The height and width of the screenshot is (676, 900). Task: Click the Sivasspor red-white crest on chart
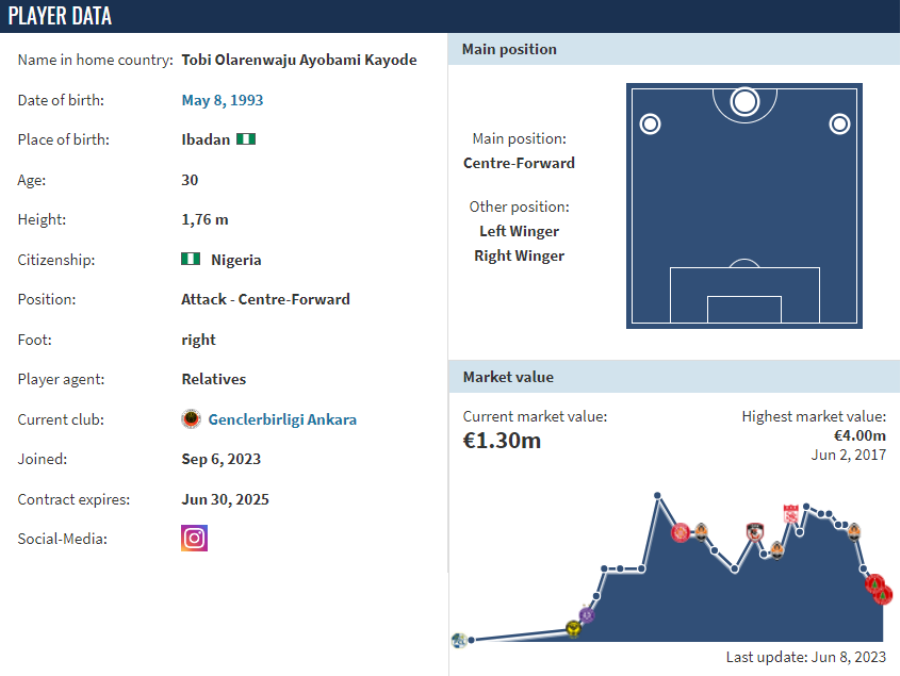click(x=791, y=515)
